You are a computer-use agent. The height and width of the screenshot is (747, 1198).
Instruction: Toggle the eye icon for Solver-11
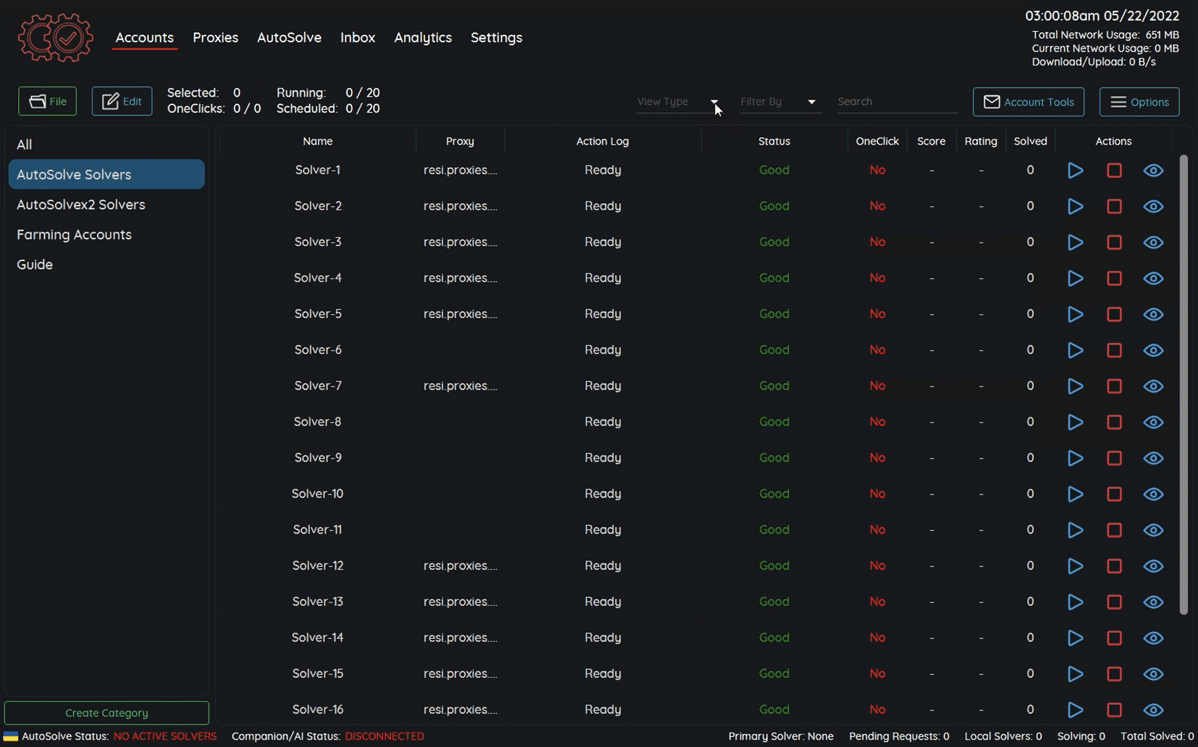(x=1153, y=529)
